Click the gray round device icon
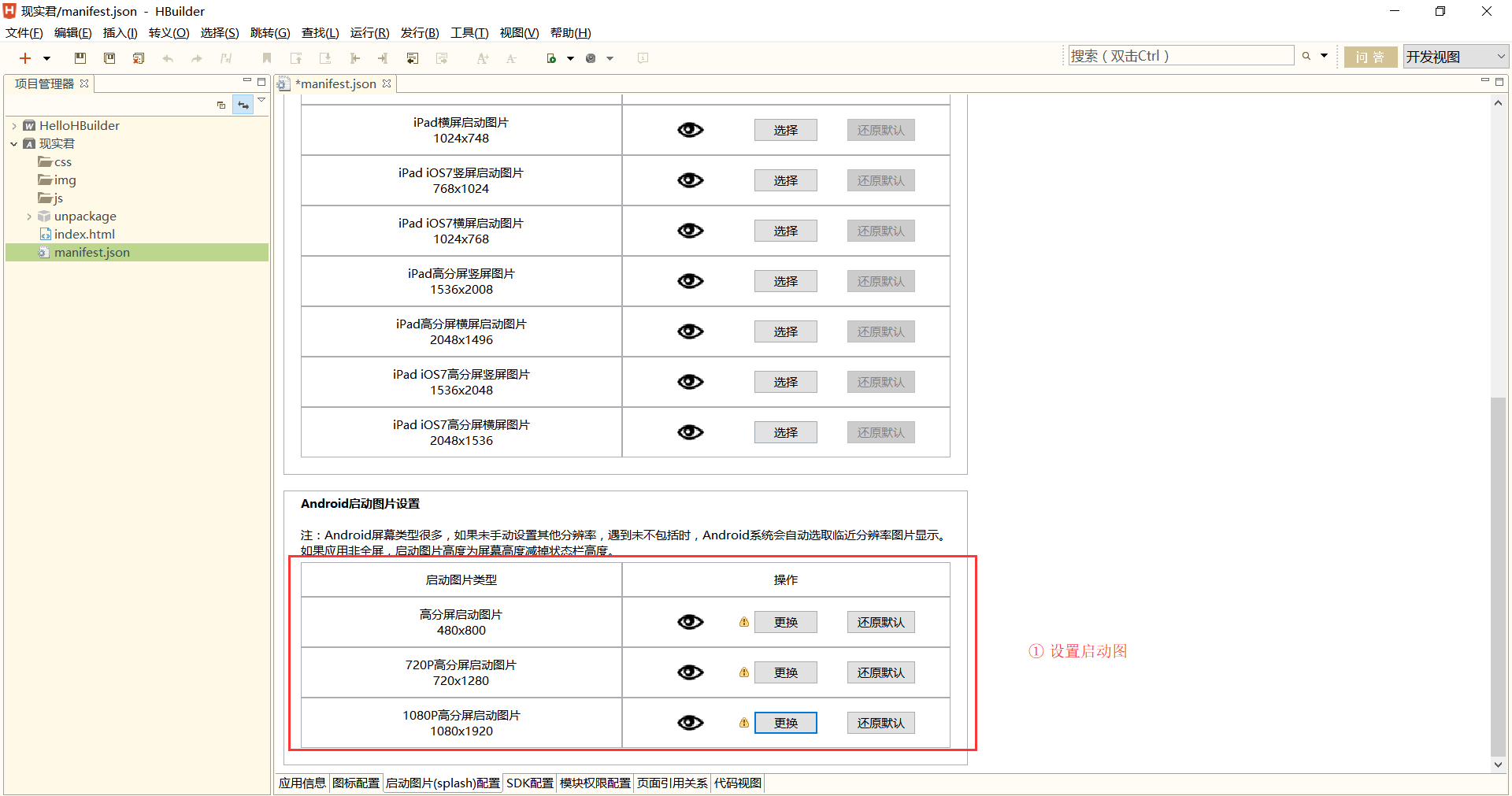The image size is (1512, 796). pos(591,58)
